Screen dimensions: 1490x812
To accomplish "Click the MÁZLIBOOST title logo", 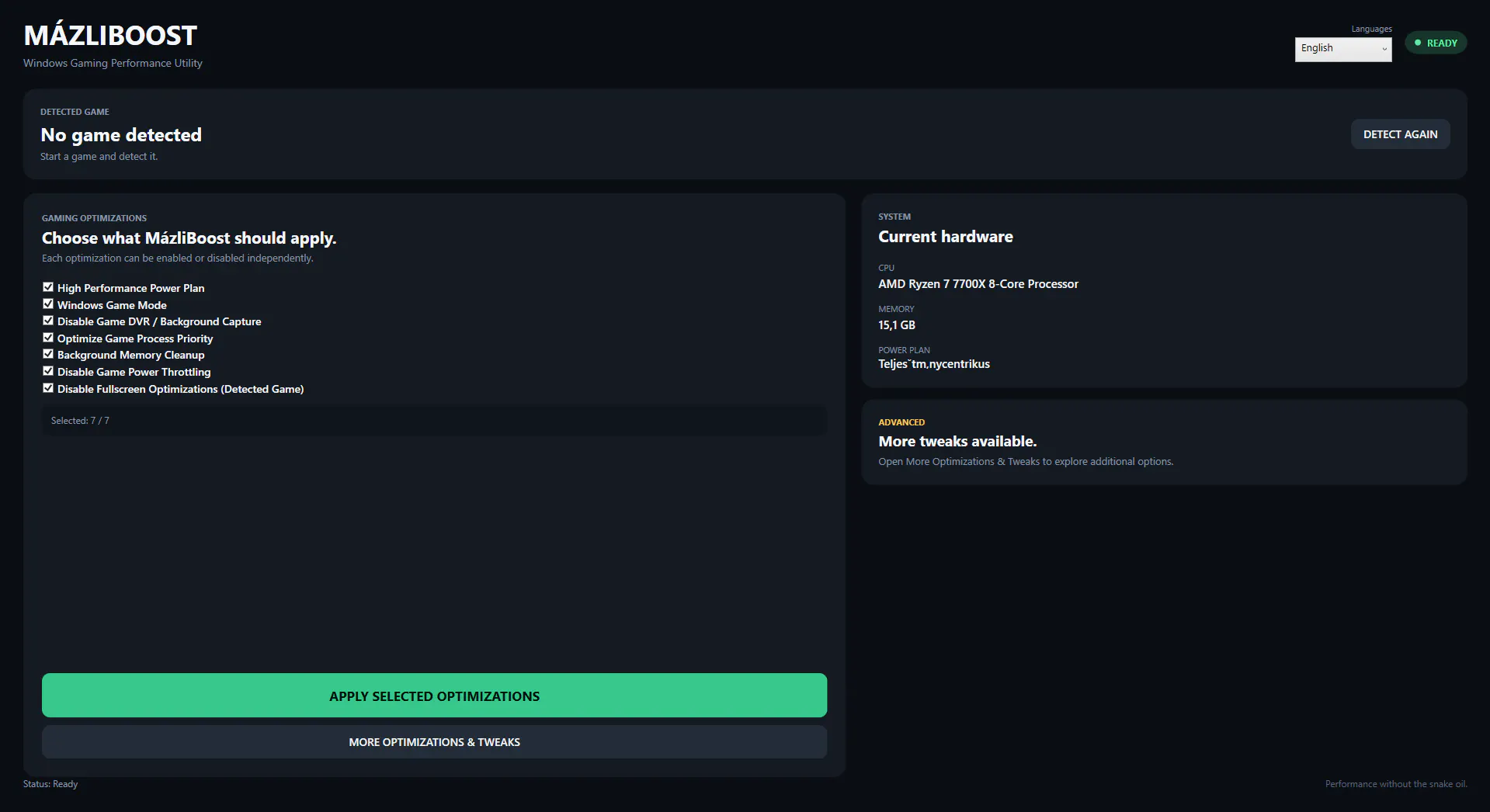I will click(x=110, y=36).
